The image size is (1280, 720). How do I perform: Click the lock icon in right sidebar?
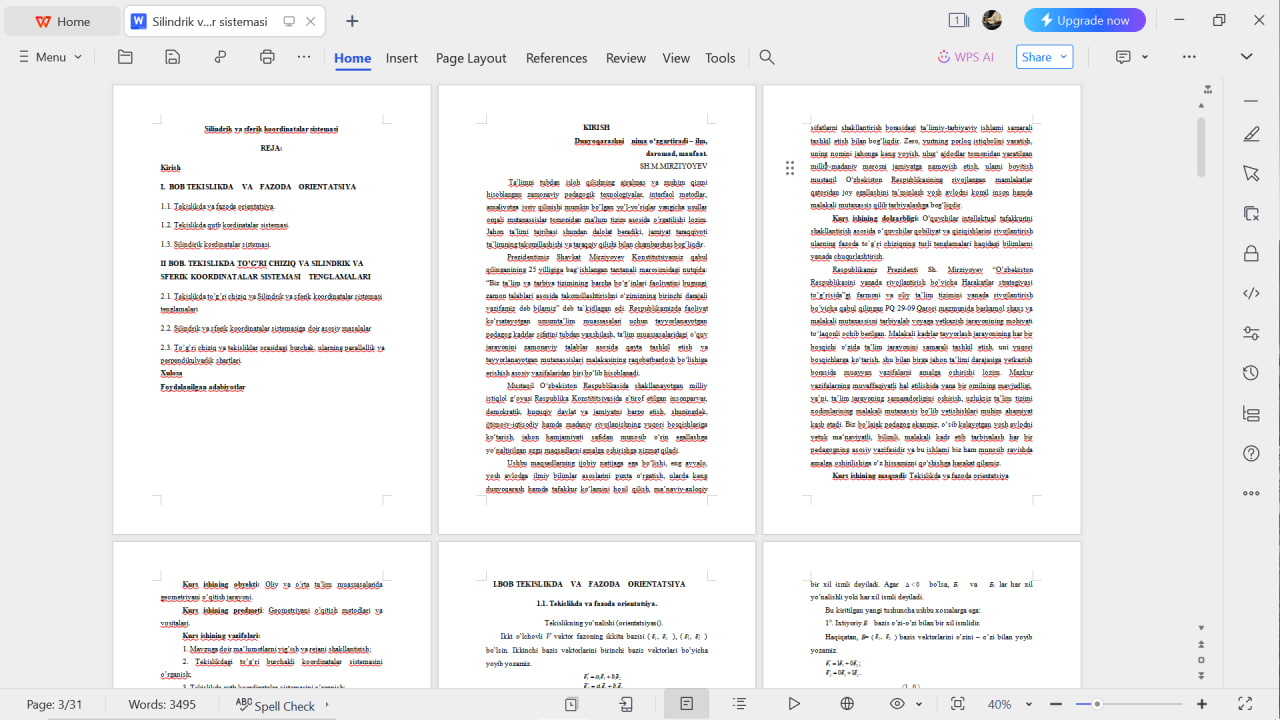coord(1251,253)
